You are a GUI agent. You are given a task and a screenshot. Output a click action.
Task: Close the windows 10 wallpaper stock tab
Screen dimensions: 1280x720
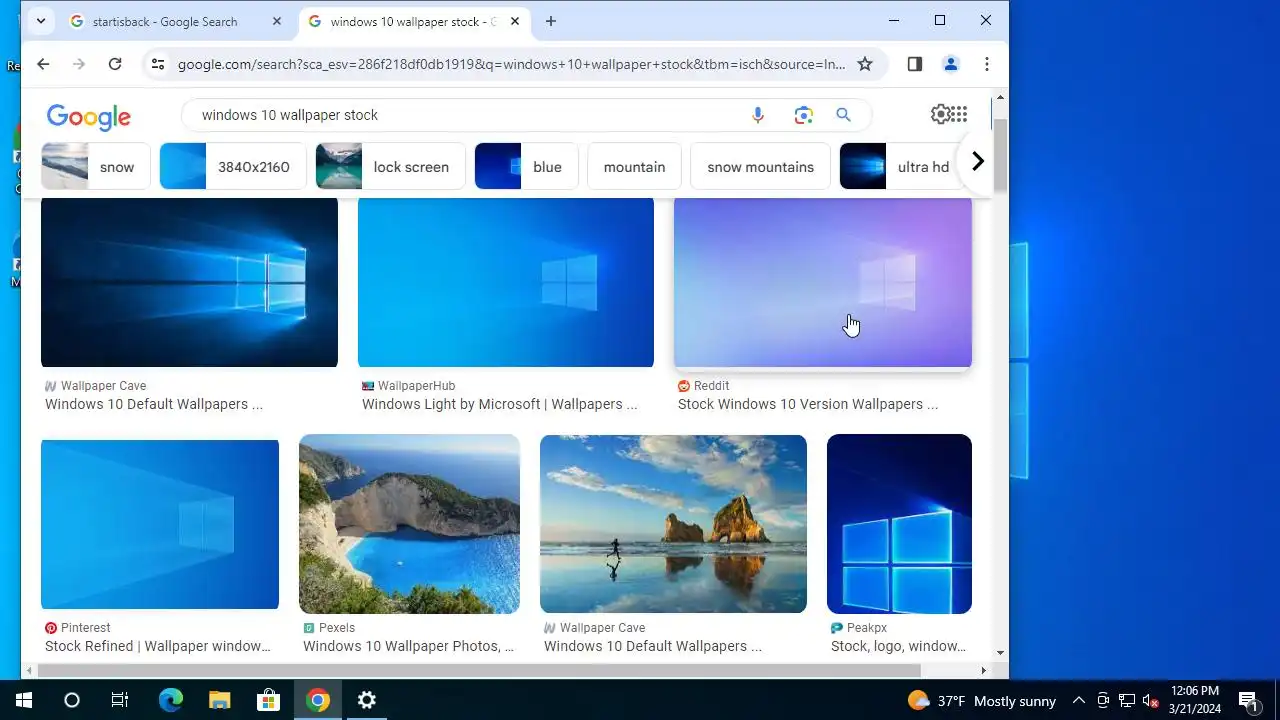pyautogui.click(x=515, y=21)
